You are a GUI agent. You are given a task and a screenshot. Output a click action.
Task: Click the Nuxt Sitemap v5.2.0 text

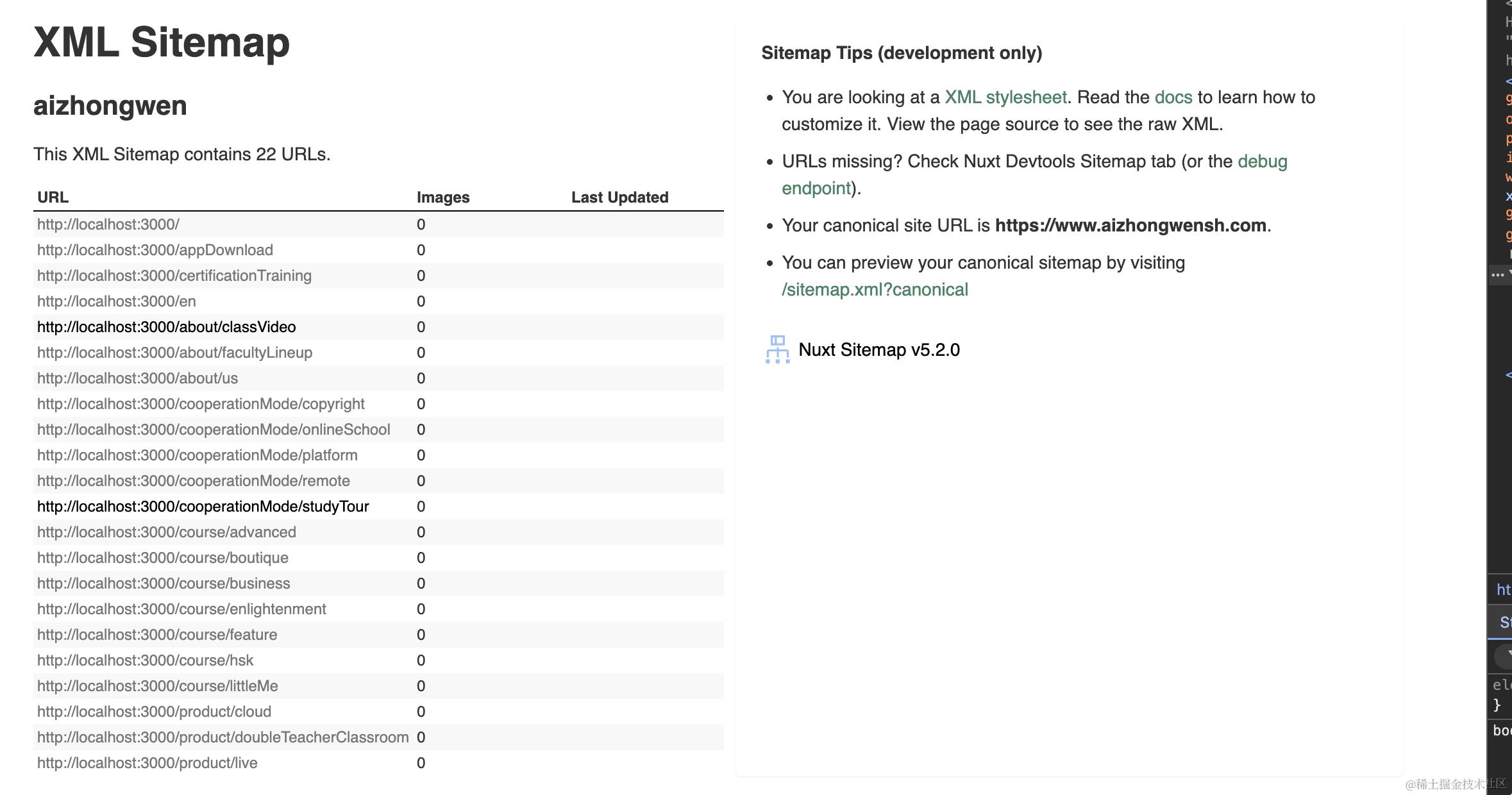878,350
